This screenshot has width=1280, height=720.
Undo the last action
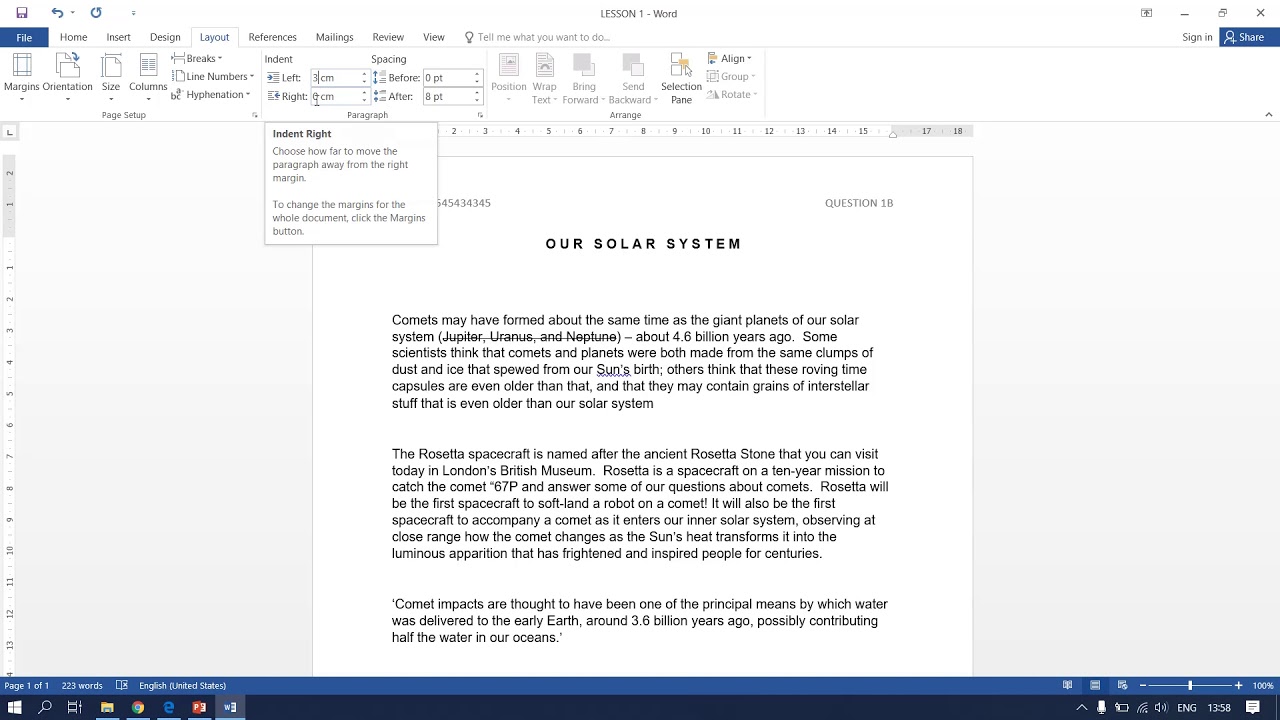(57, 13)
